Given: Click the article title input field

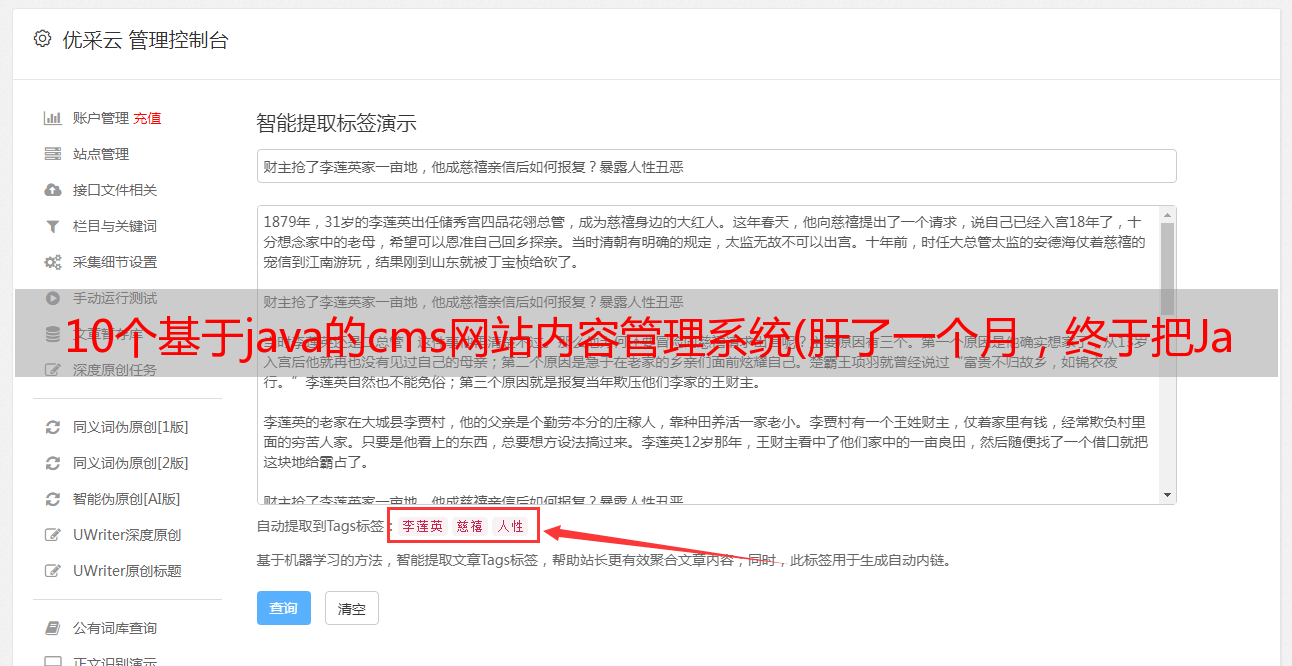Looking at the screenshot, I should pyautogui.click(x=716, y=166).
